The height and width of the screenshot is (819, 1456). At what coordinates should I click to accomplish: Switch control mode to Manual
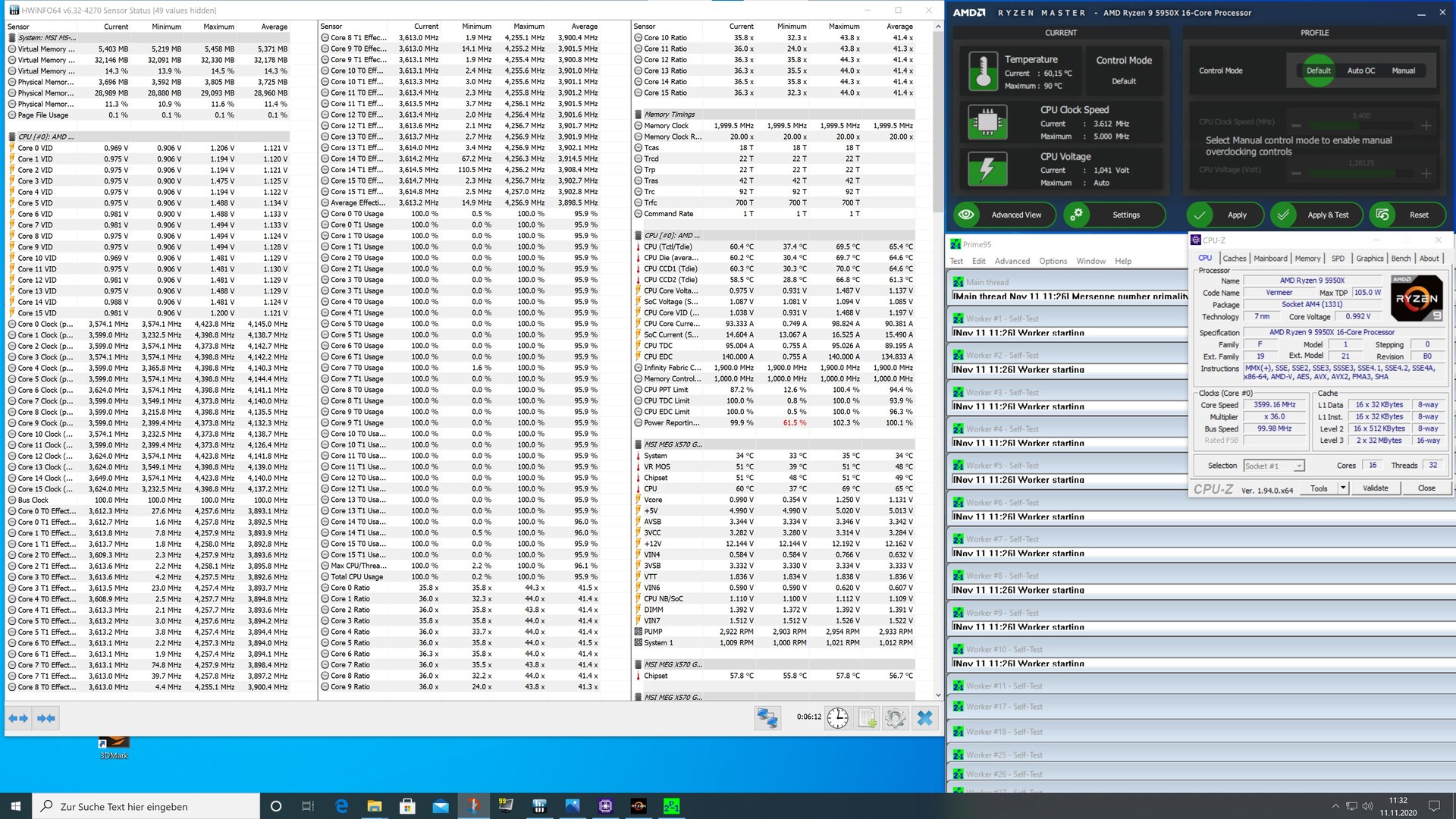tap(1403, 71)
